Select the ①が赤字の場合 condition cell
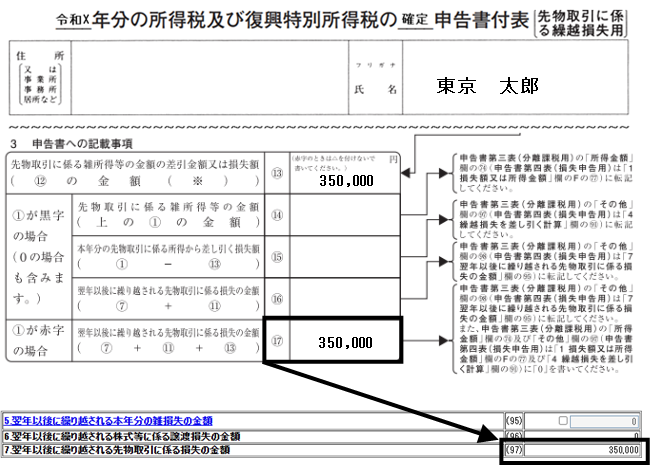Image resolution: width=655 pixels, height=471 pixels. tap(39, 340)
